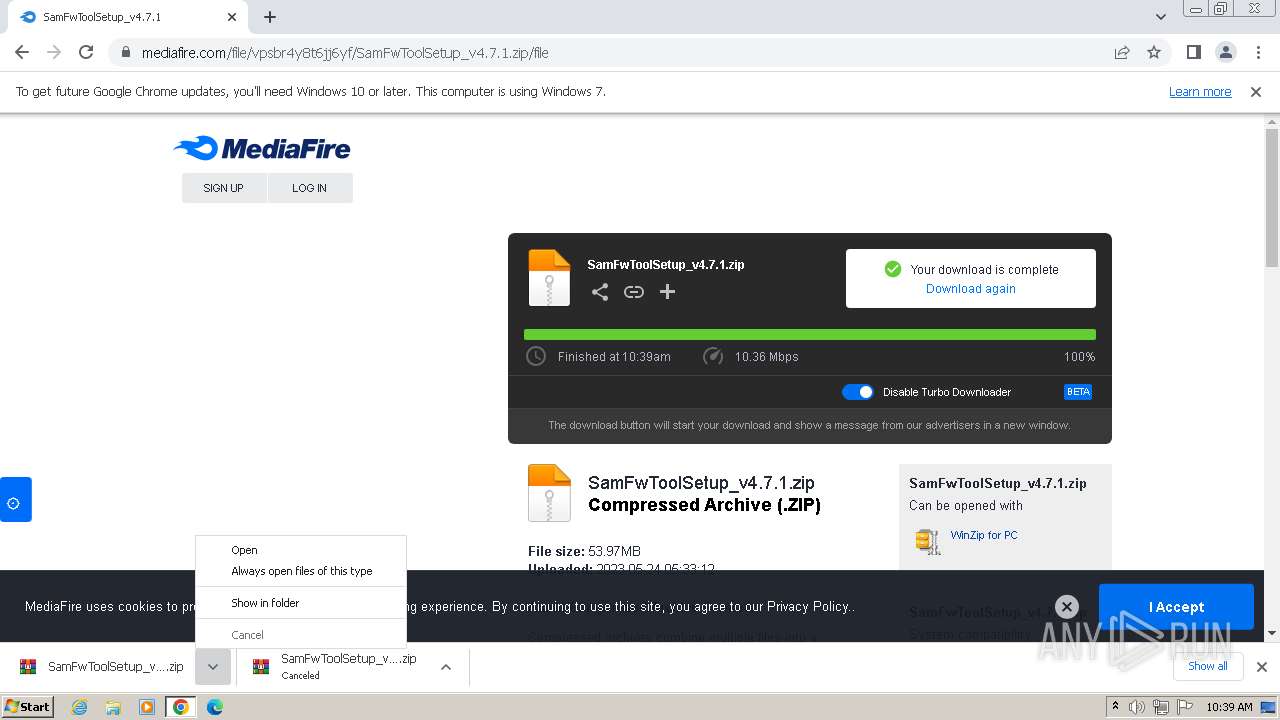Click WinZip icon

tap(928, 541)
